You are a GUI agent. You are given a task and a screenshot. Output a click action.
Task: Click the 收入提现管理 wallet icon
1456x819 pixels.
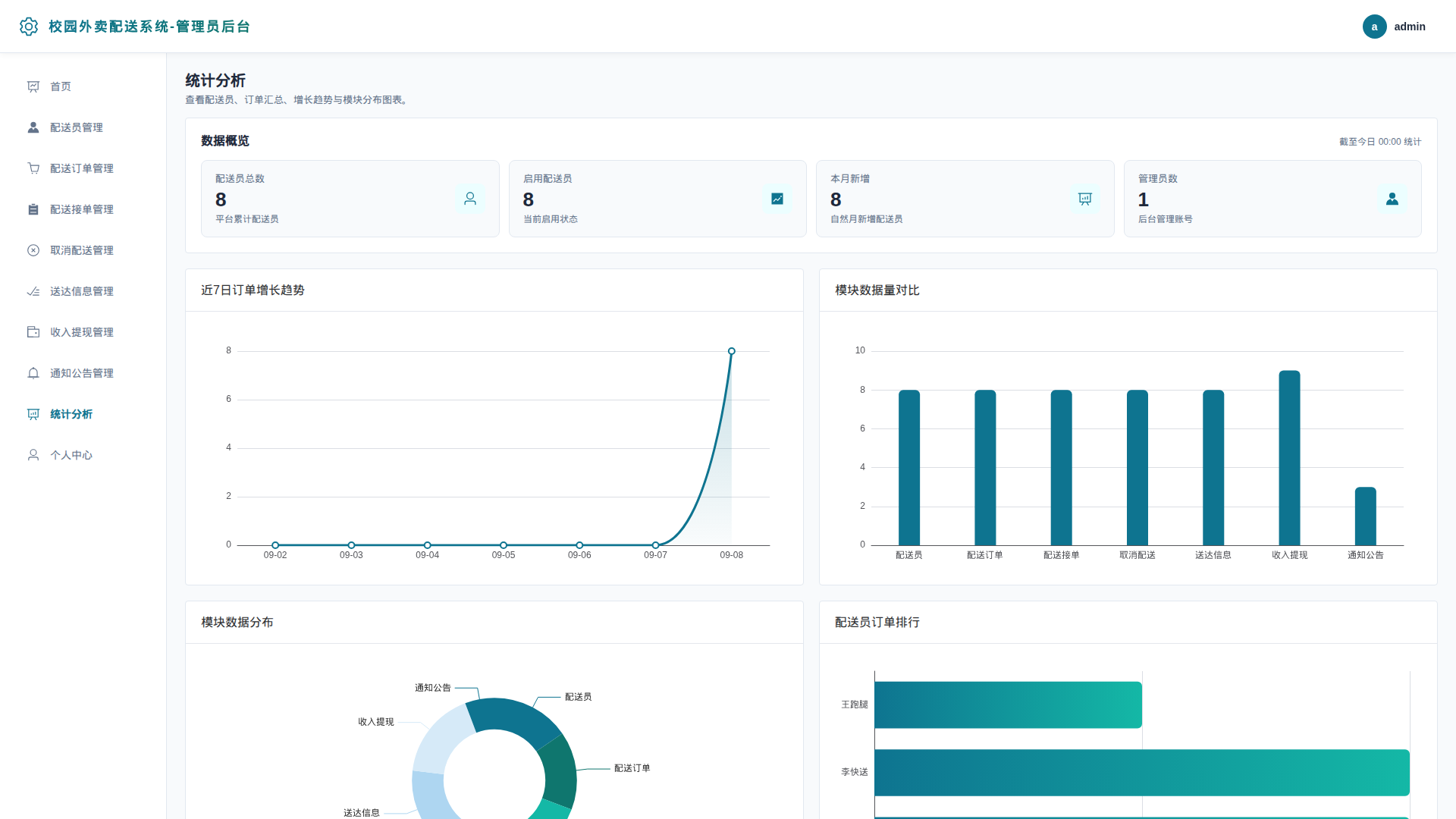pyautogui.click(x=33, y=332)
